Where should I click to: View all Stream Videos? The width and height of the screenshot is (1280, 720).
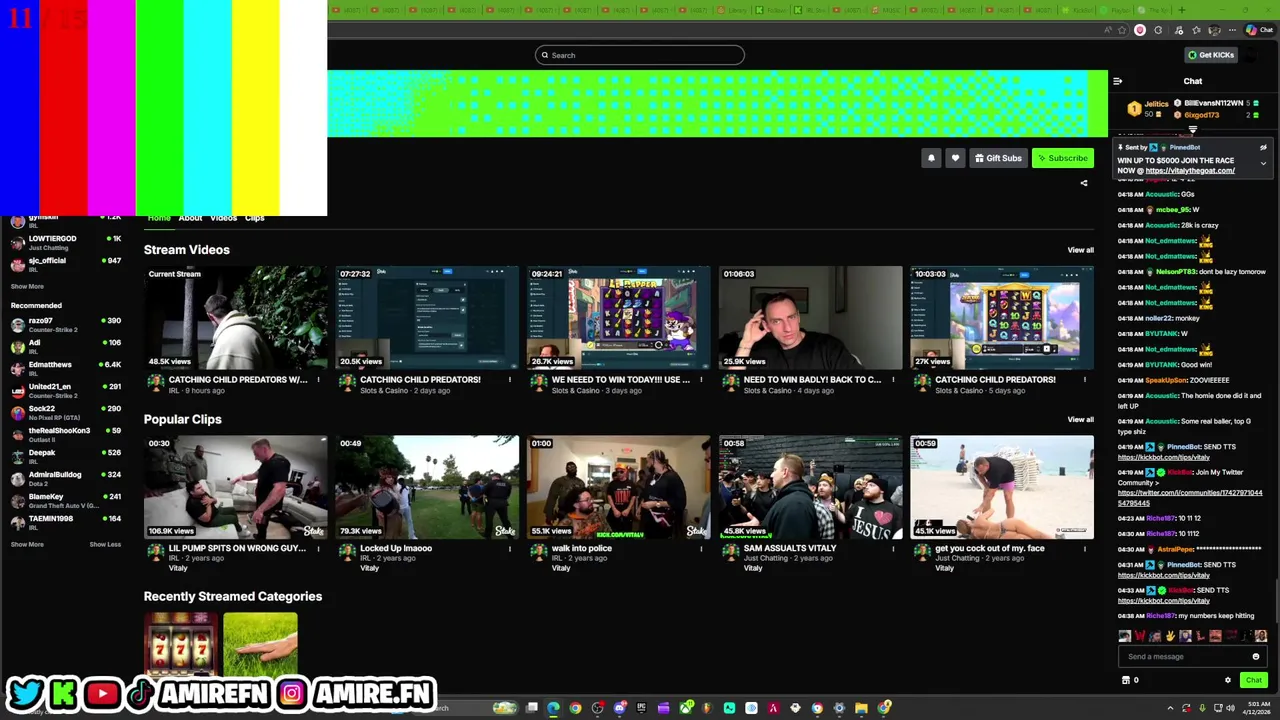1080,250
